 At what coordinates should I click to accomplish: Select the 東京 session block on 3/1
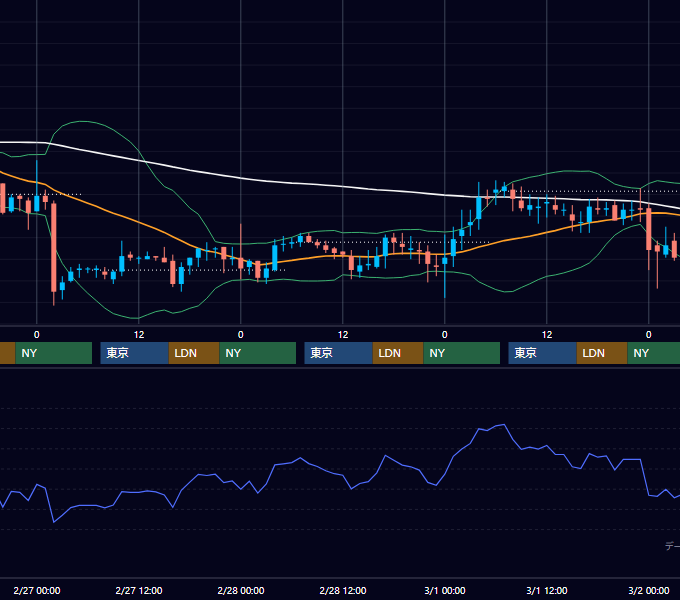click(x=542, y=353)
